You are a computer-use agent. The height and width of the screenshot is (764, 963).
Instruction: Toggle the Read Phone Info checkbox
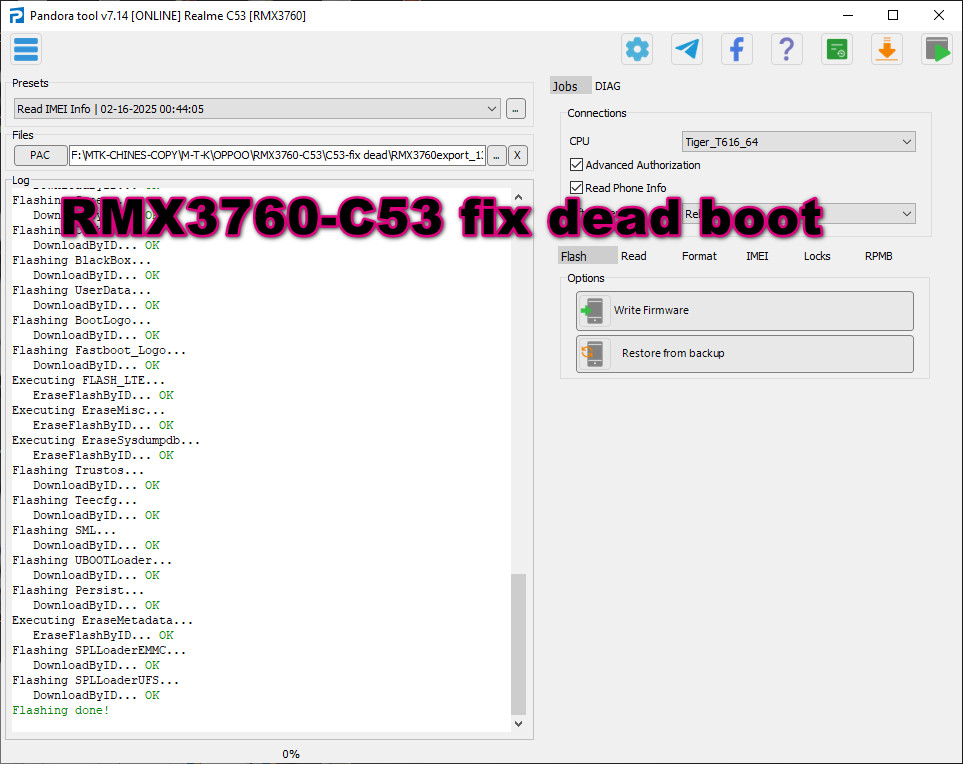pos(577,188)
